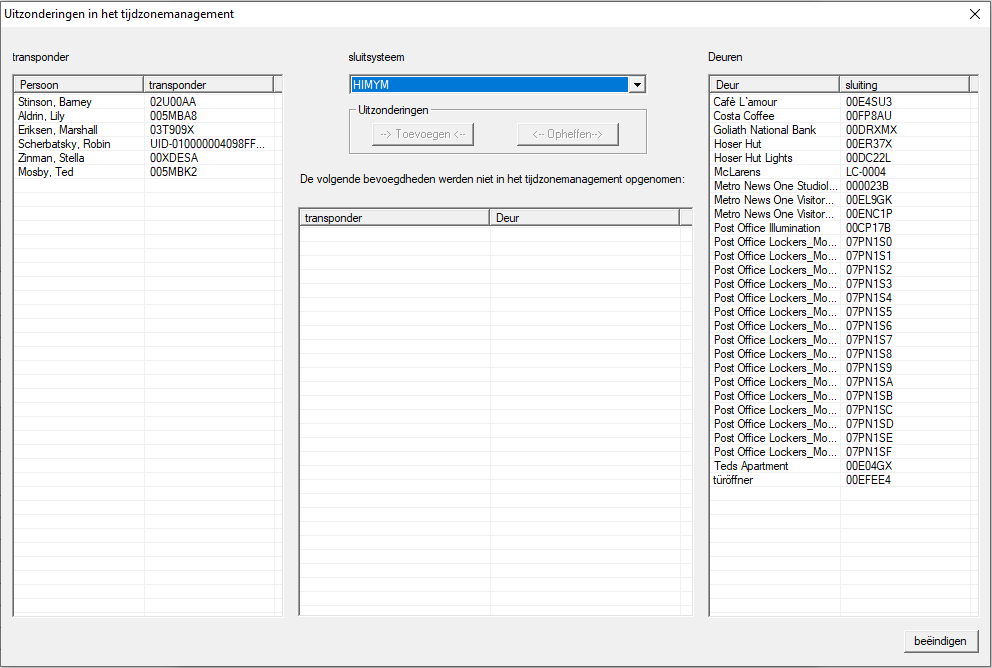Image resolution: width=992 pixels, height=668 pixels.
Task: Close the Uitzonderingen dialog window
Action: pyautogui.click(x=975, y=14)
